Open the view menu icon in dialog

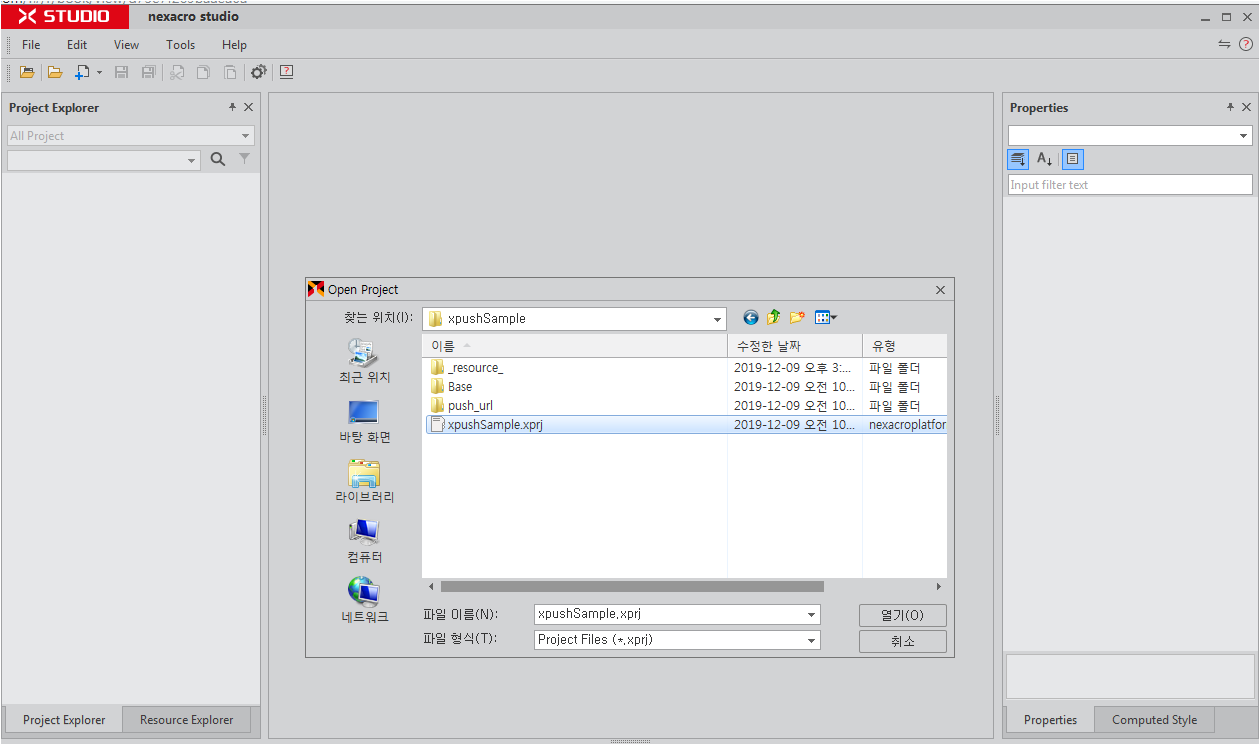click(x=825, y=318)
